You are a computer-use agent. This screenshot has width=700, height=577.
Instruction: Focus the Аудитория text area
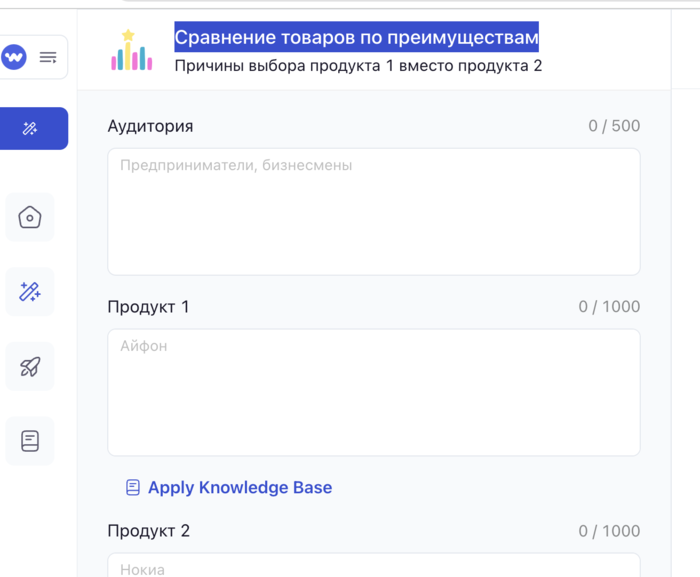coord(373,211)
